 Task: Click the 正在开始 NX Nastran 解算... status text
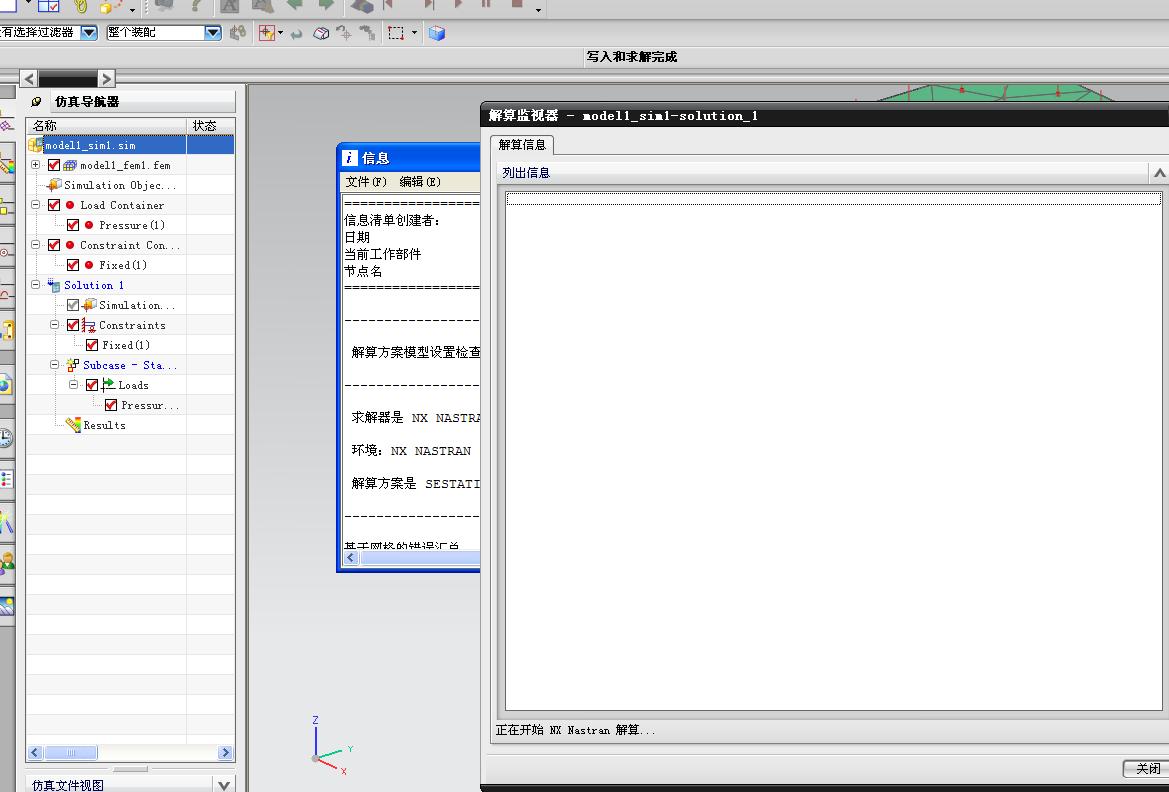tap(576, 730)
